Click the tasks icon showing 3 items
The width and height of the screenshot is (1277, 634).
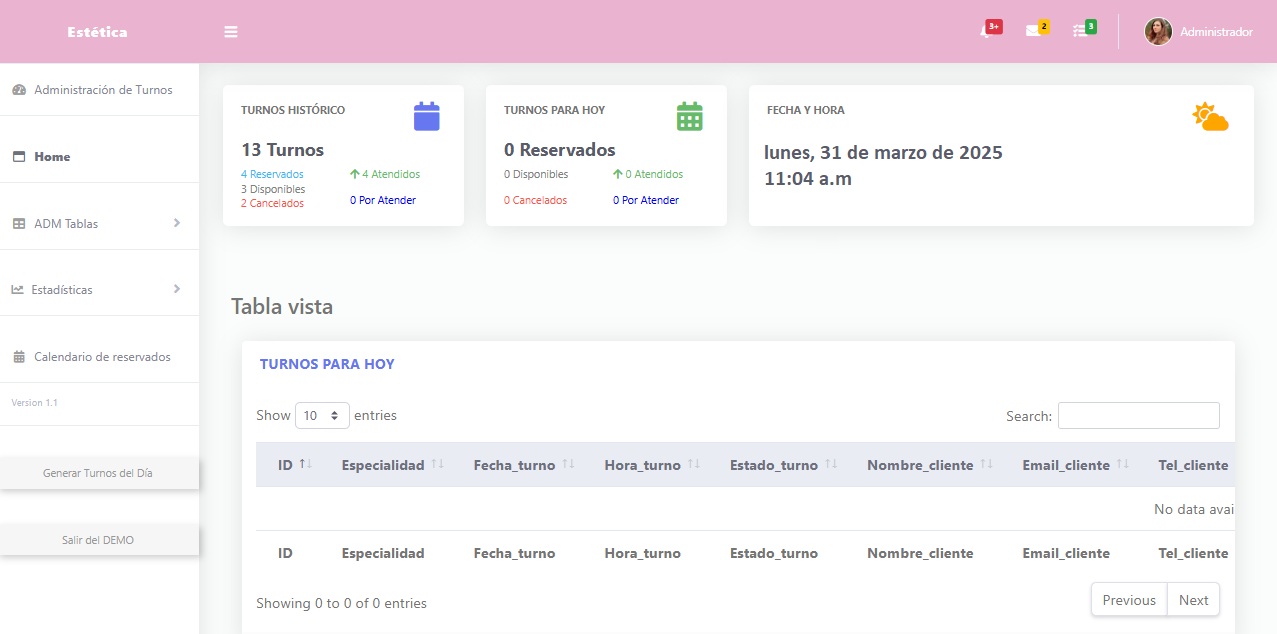[x=1084, y=28]
